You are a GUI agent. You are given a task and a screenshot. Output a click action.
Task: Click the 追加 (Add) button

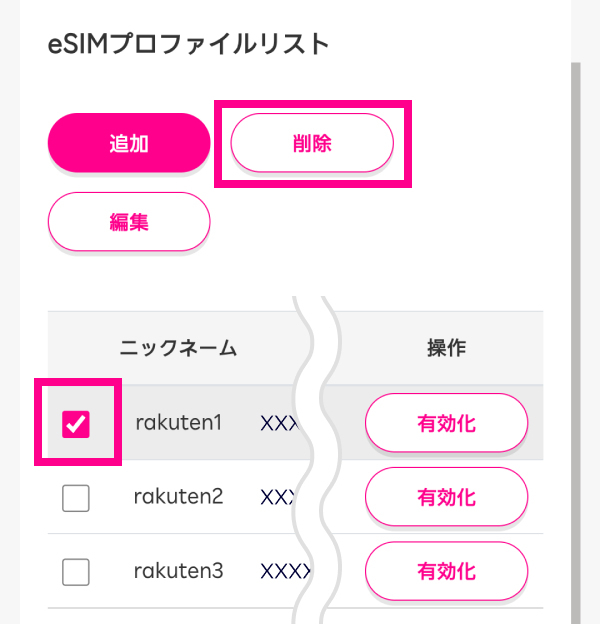(x=129, y=143)
